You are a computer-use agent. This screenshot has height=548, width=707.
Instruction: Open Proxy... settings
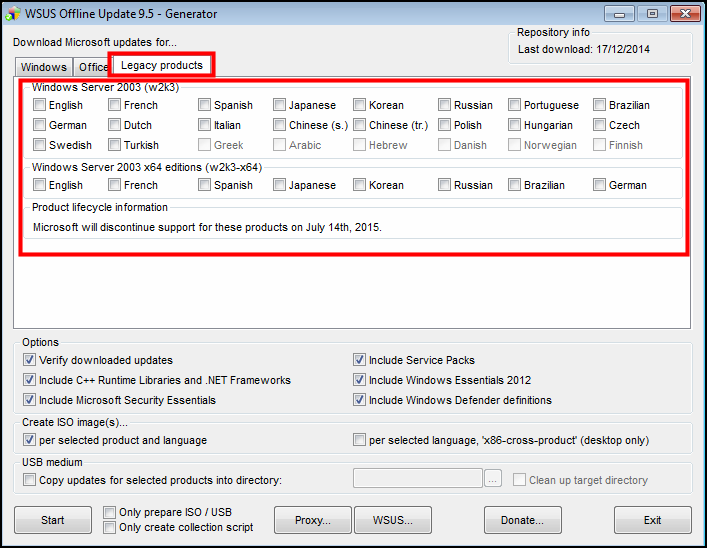tap(313, 520)
